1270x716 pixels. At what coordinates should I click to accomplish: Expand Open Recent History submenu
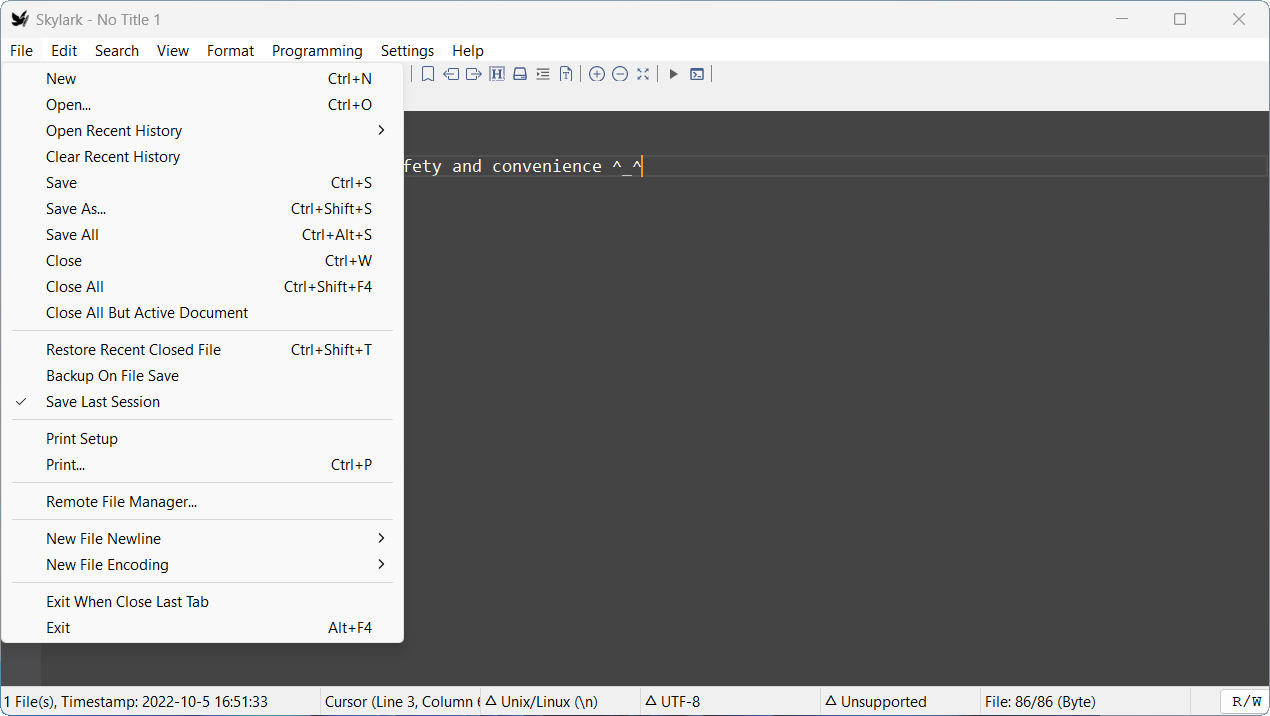coord(202,131)
